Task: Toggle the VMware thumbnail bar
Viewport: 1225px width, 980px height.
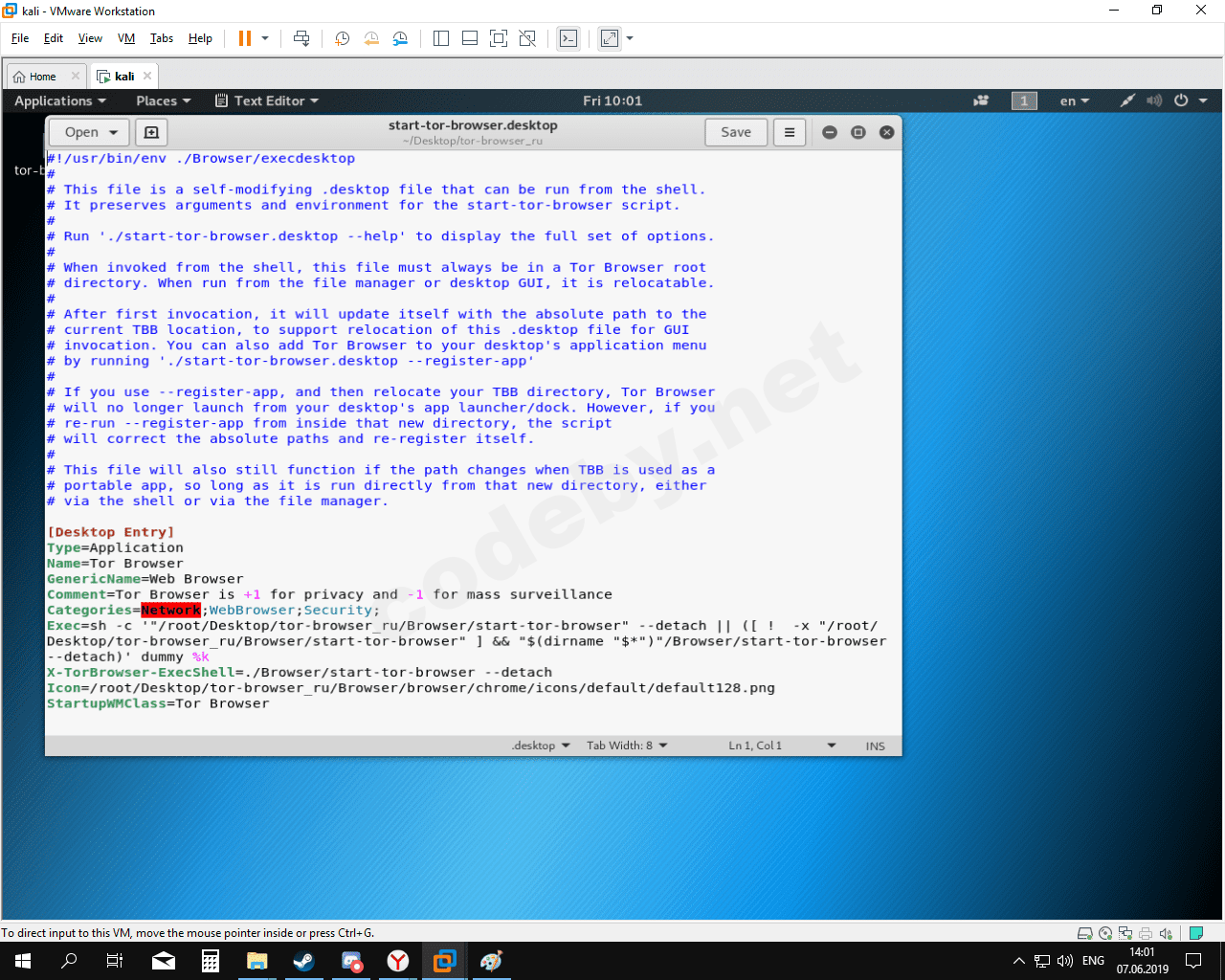Action: (x=470, y=38)
